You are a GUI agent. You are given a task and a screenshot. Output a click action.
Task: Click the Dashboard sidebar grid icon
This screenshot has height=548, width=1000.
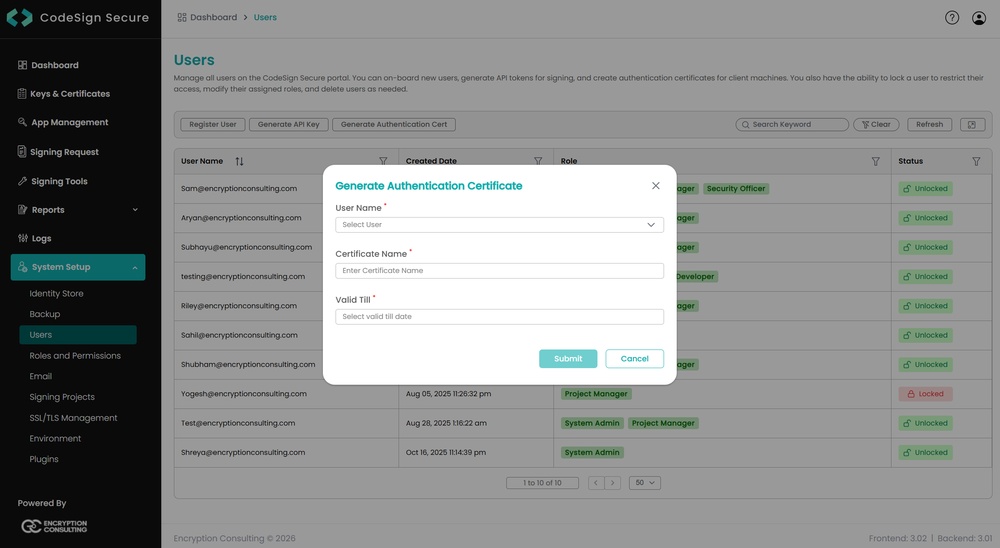coord(22,65)
